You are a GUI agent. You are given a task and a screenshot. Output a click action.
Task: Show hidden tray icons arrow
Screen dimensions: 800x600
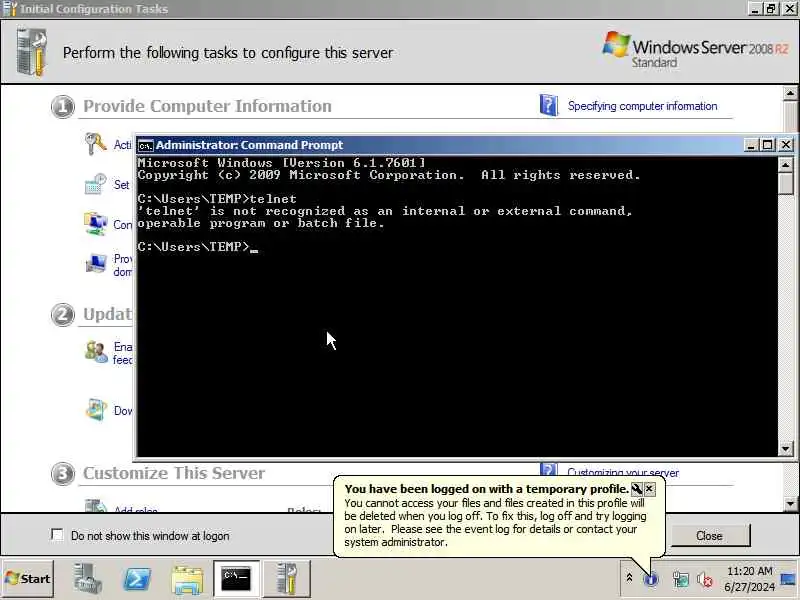tap(629, 578)
